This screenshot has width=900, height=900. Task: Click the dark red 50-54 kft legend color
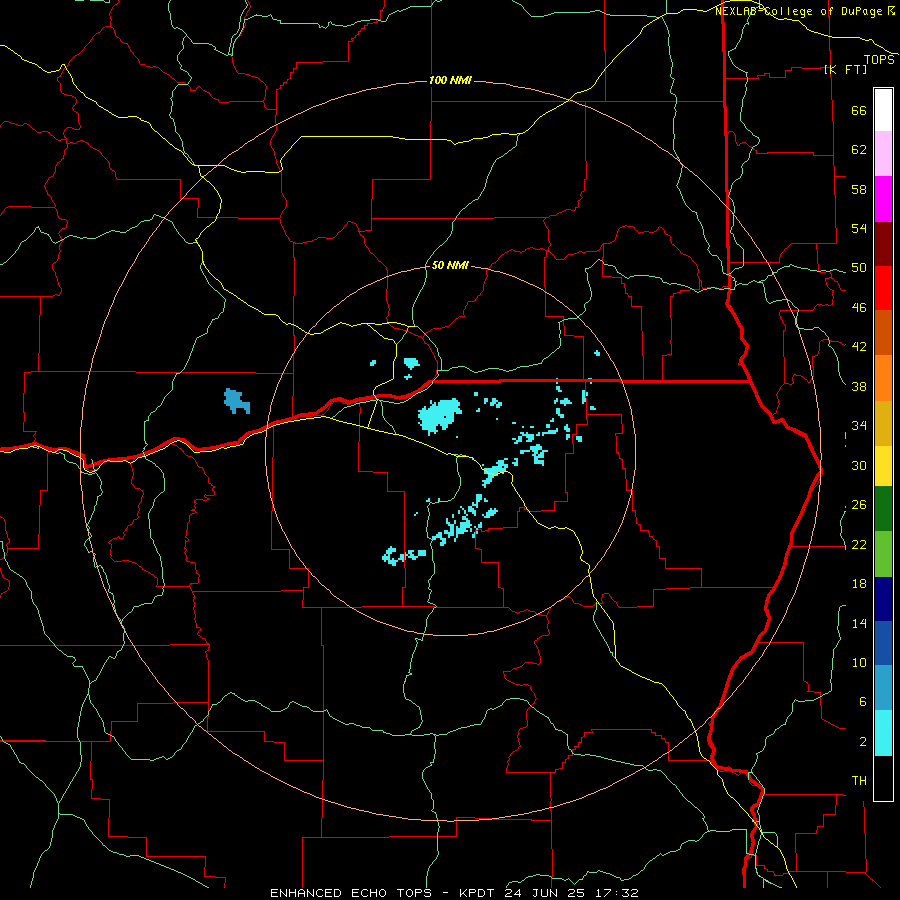883,244
